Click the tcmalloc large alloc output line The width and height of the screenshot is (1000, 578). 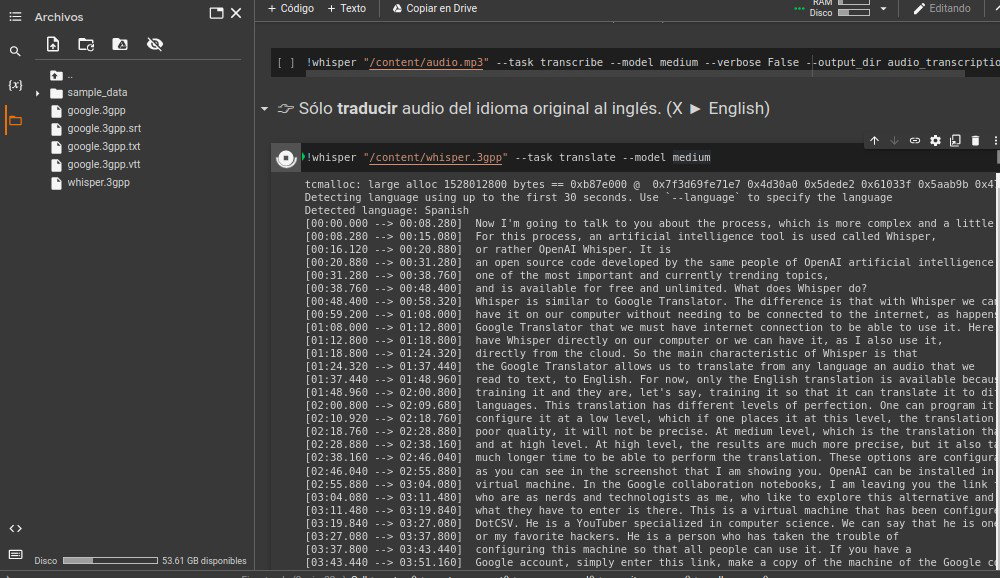(x=649, y=184)
